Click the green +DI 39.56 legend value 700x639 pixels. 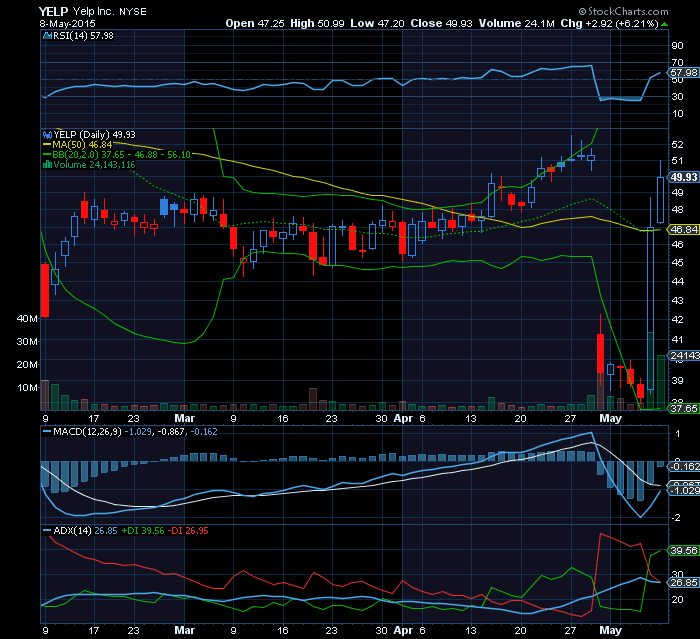click(143, 531)
